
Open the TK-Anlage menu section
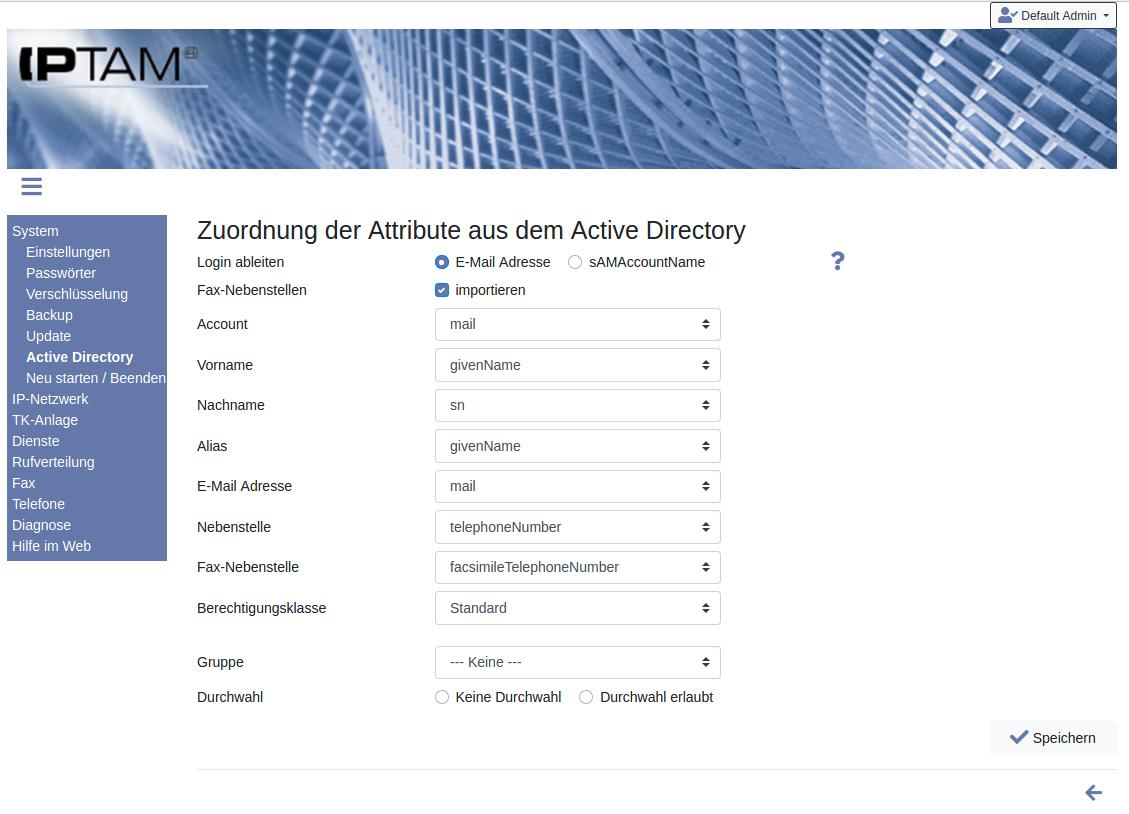[45, 420]
